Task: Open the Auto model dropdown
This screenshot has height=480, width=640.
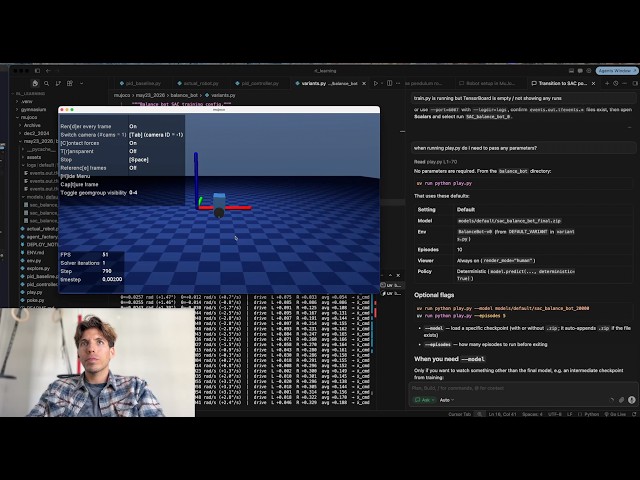Action: point(447,400)
